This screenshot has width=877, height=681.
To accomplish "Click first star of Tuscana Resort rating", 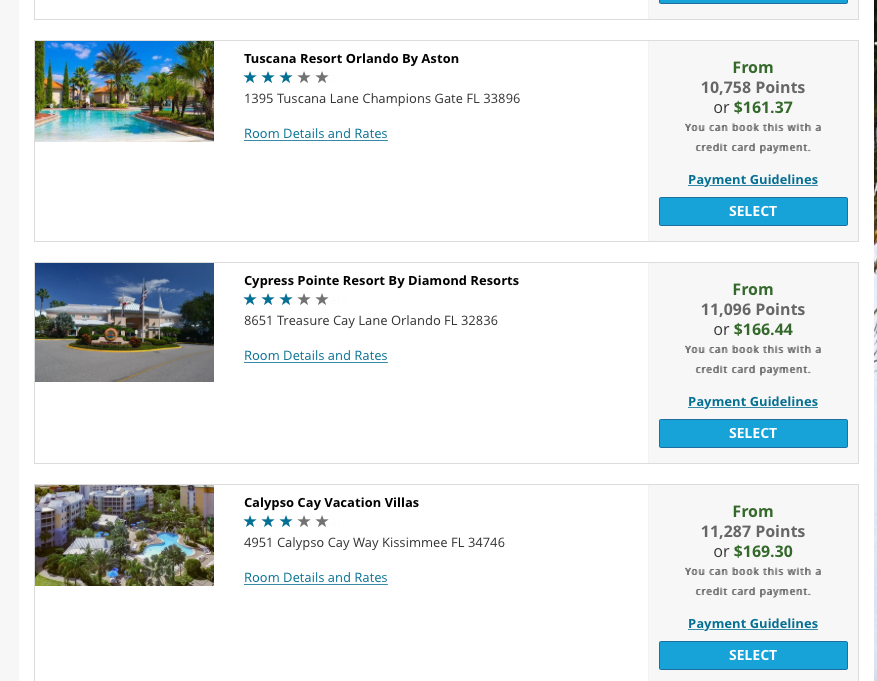I will (250, 78).
